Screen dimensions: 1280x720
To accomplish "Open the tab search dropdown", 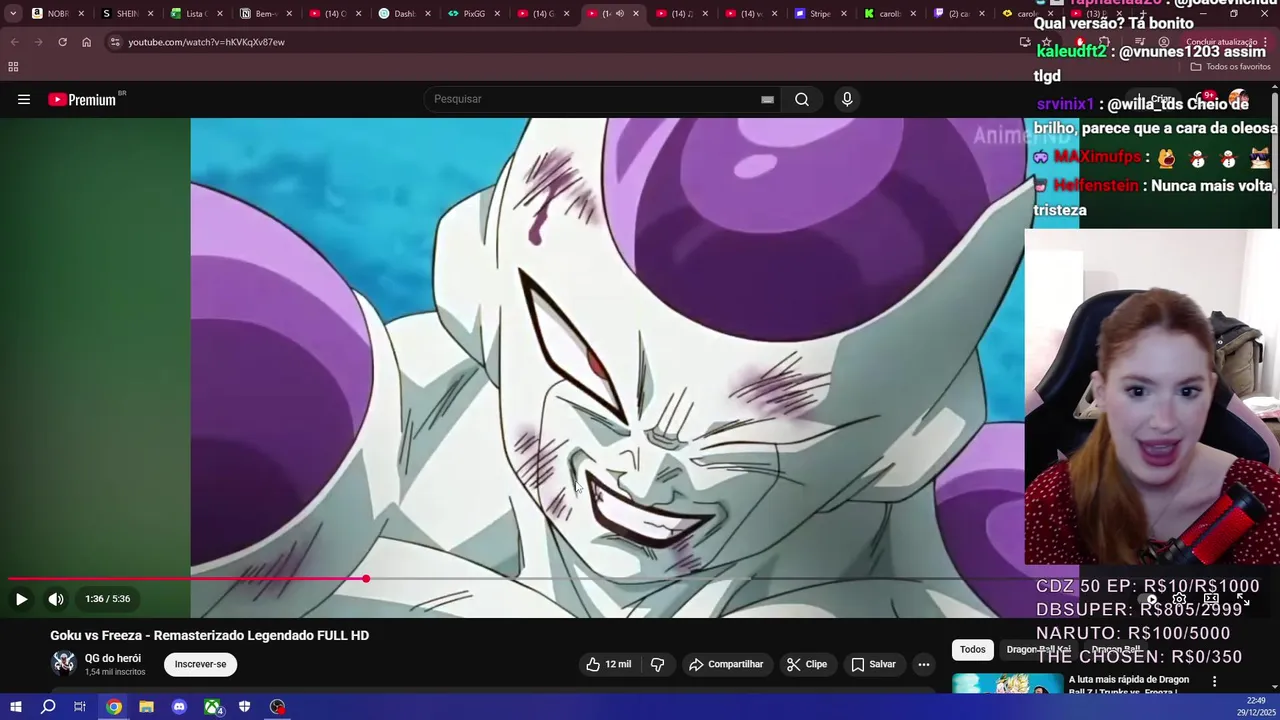I will coord(12,14).
